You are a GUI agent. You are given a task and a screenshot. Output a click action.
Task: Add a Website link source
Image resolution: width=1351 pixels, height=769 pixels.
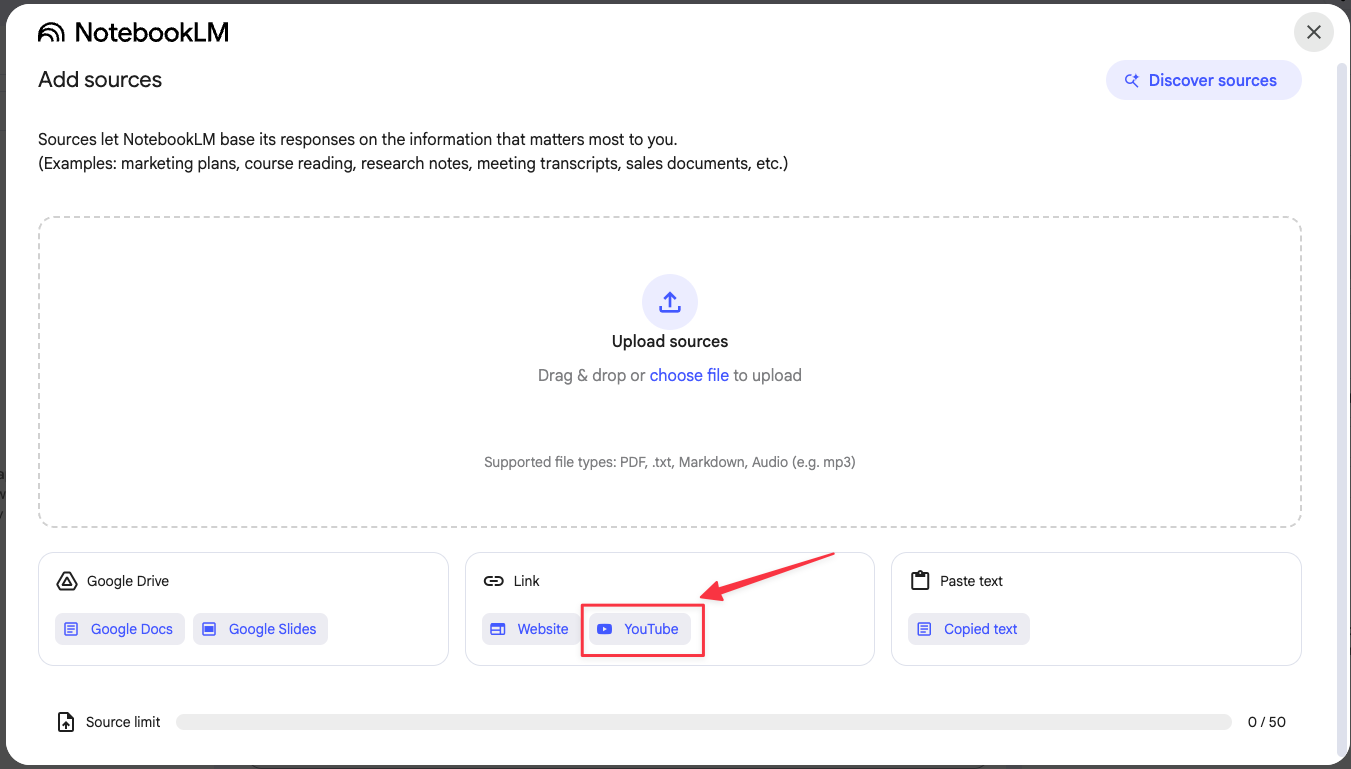click(531, 629)
